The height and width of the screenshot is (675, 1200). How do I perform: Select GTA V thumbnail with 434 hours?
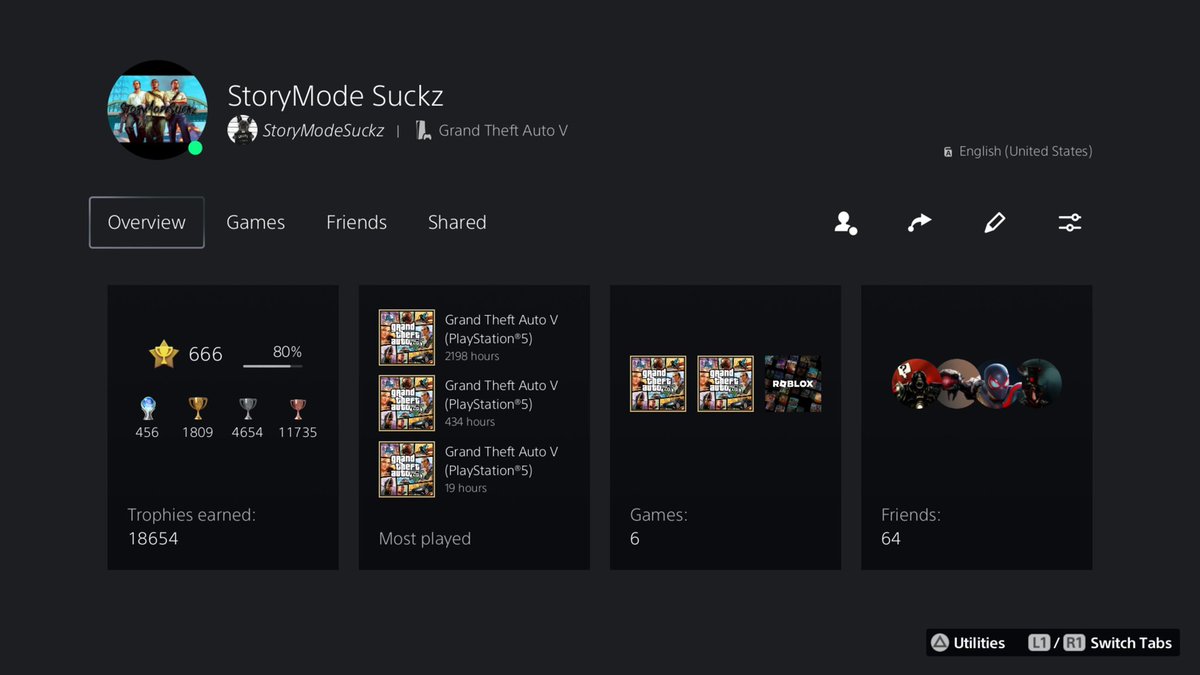pos(407,403)
